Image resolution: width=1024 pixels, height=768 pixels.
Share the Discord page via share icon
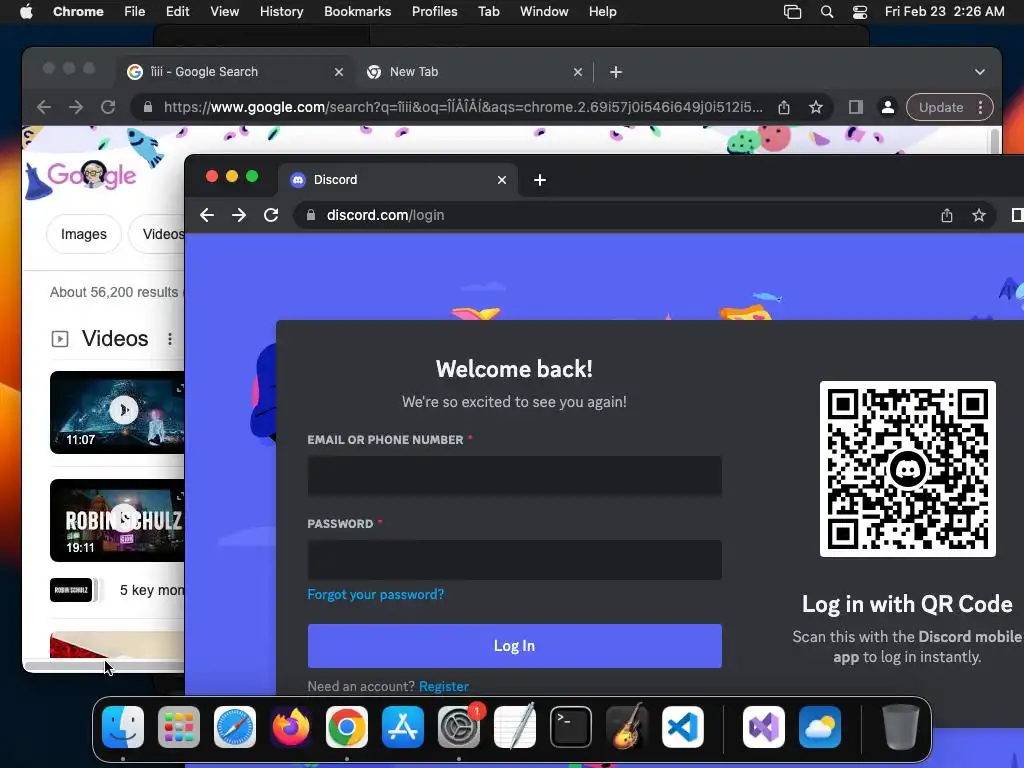[x=946, y=215]
